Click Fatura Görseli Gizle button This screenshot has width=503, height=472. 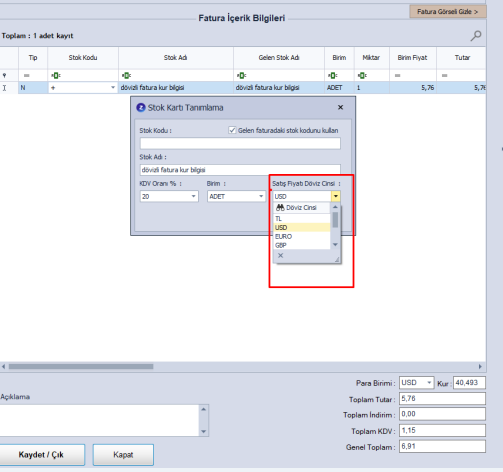pyautogui.click(x=448, y=12)
